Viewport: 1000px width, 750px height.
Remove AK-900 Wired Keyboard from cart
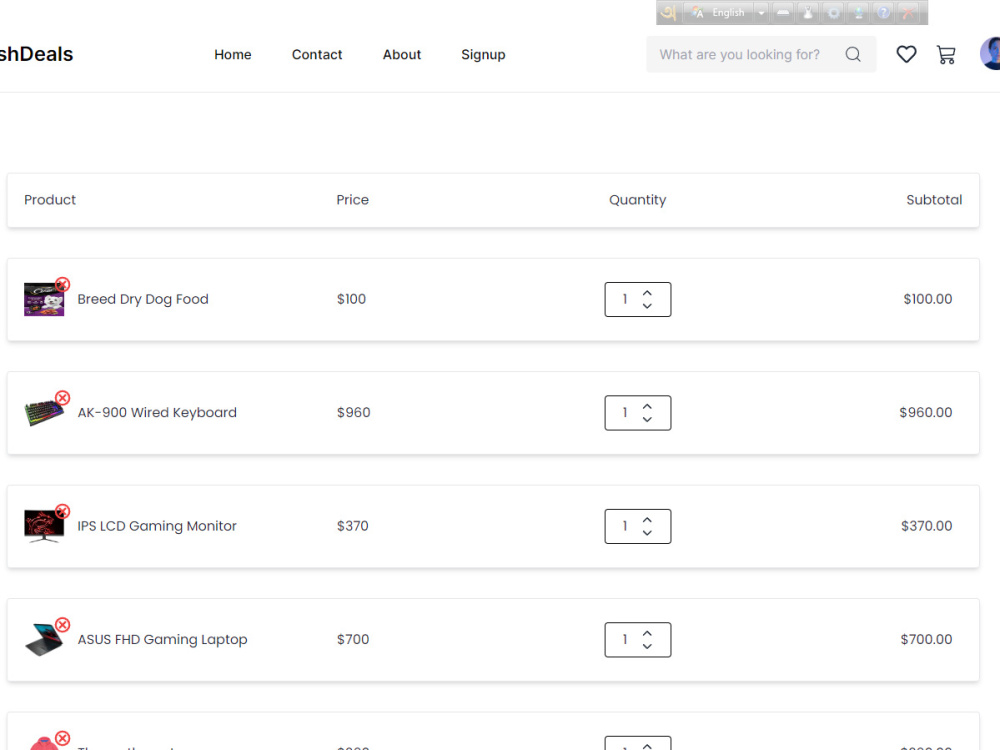click(x=62, y=398)
